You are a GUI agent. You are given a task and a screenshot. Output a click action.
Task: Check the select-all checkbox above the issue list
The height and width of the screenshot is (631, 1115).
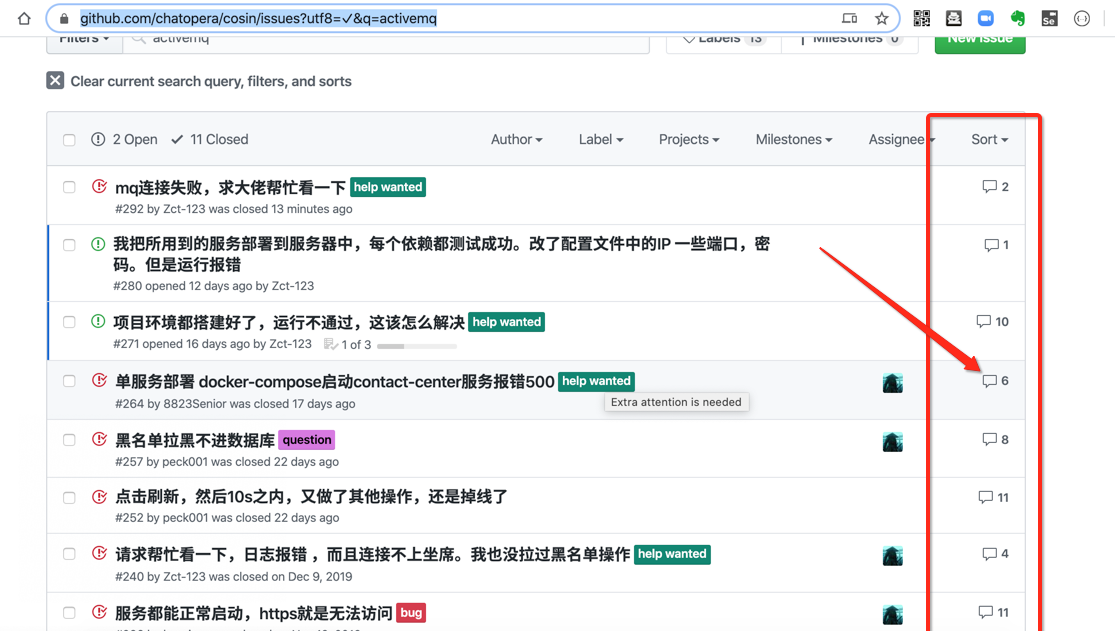[68, 139]
